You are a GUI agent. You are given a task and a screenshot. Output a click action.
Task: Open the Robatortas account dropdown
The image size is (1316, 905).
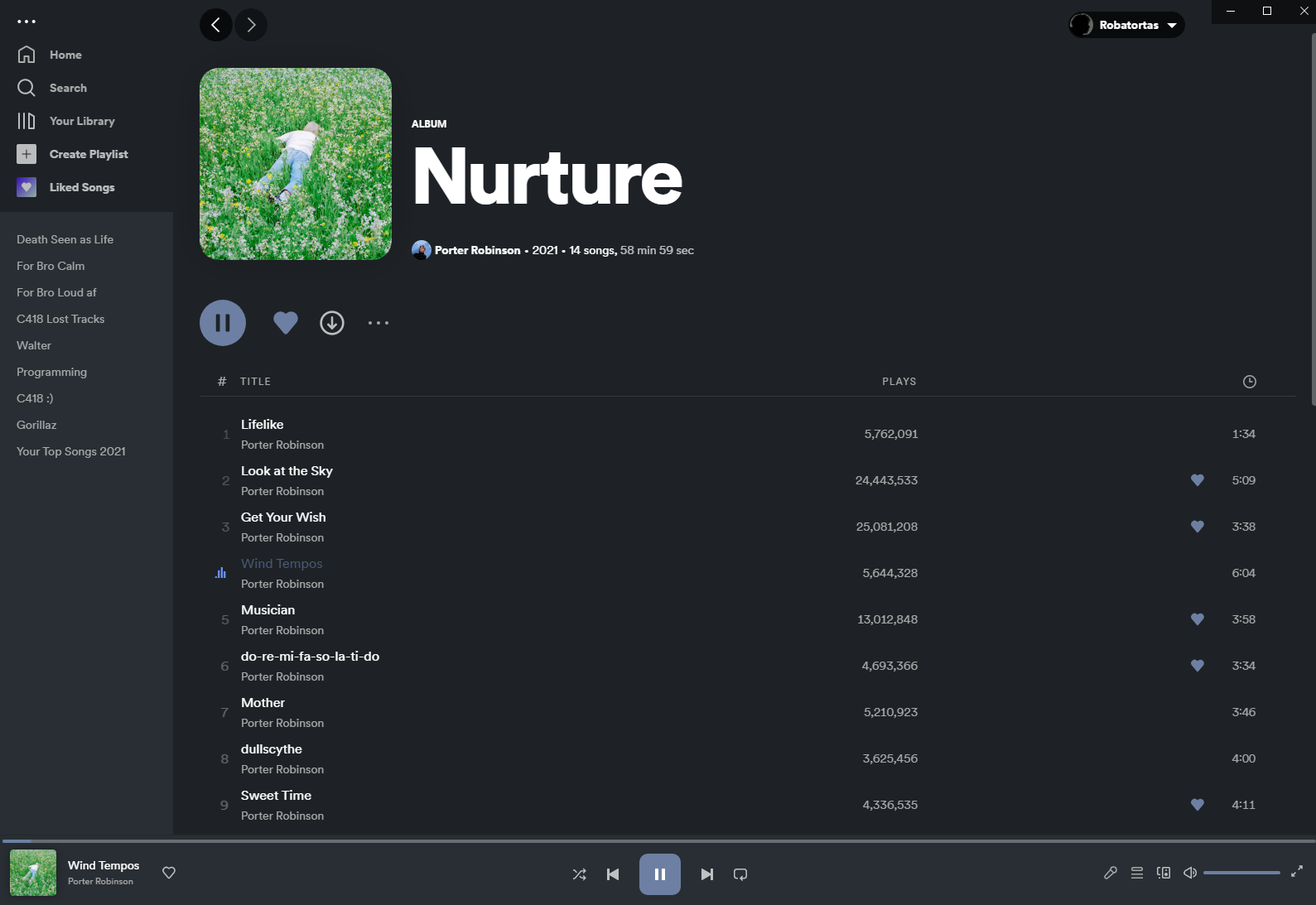tap(1126, 25)
